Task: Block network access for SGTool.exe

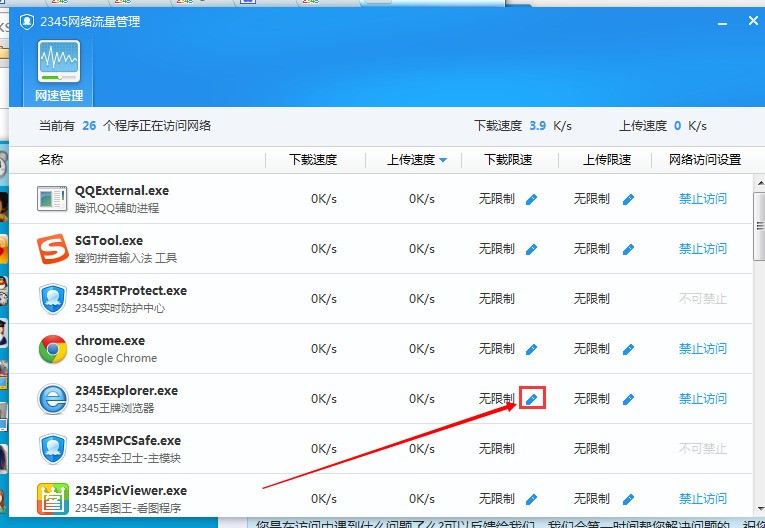Action: pyautogui.click(x=703, y=249)
